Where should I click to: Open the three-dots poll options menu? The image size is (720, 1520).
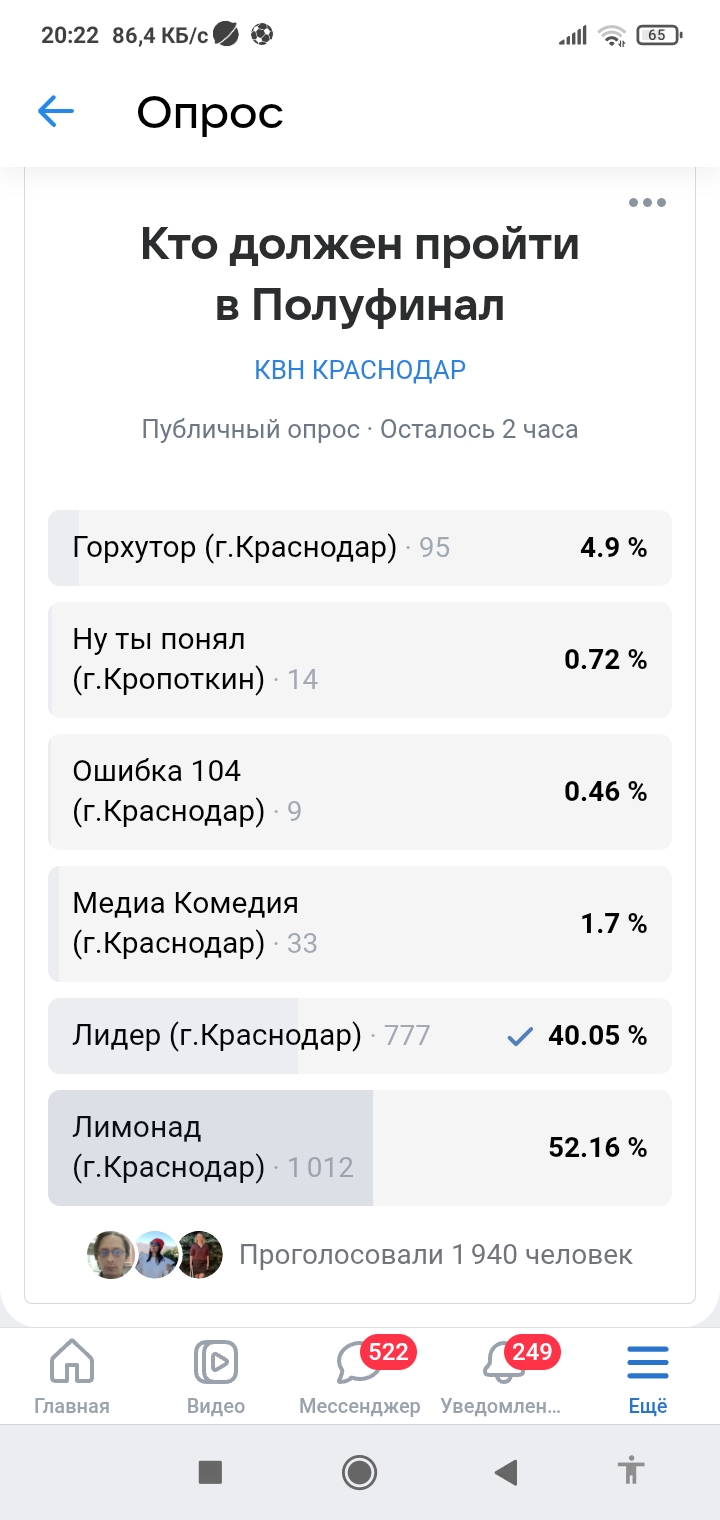click(647, 203)
